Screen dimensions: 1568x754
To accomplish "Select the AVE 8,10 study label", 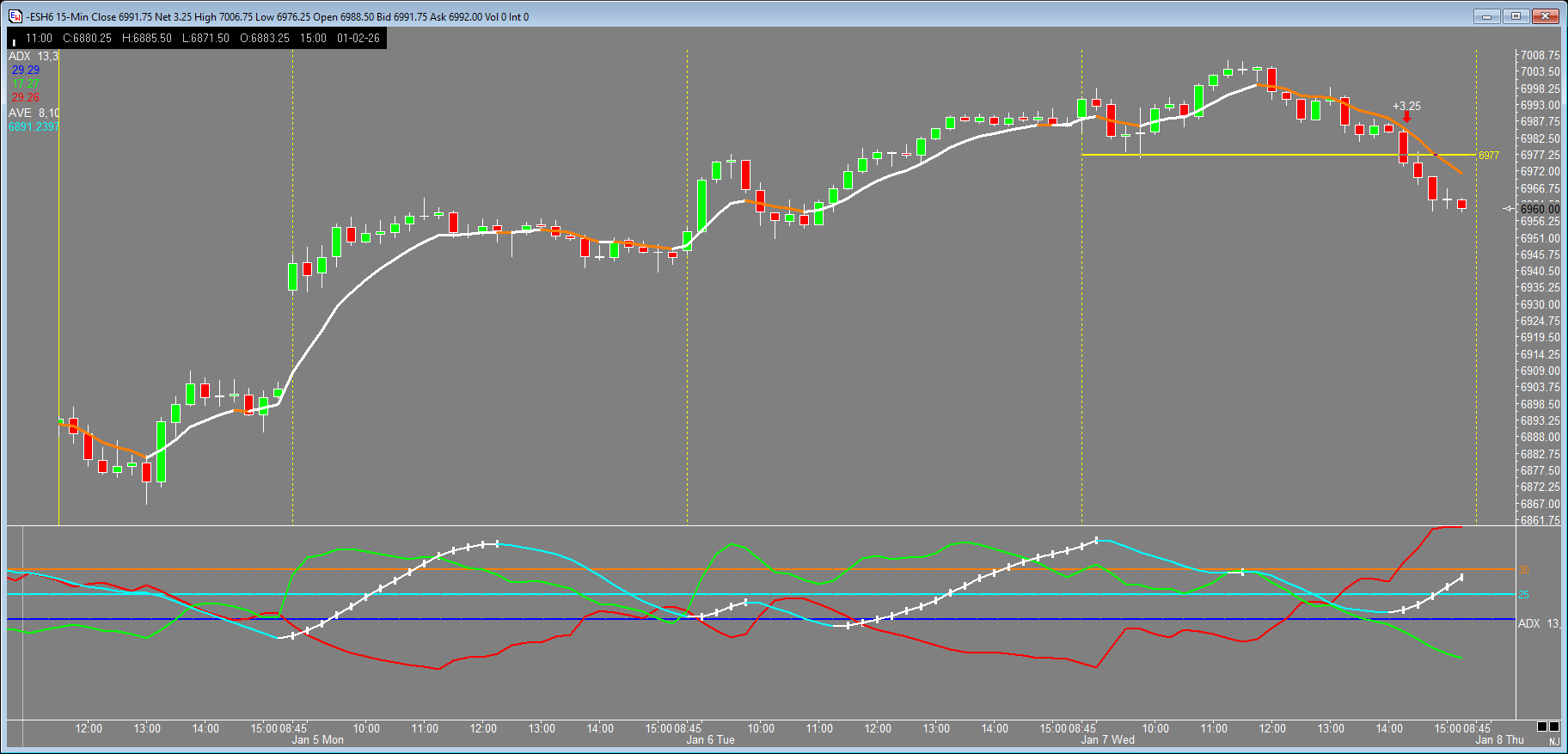I will [x=34, y=113].
